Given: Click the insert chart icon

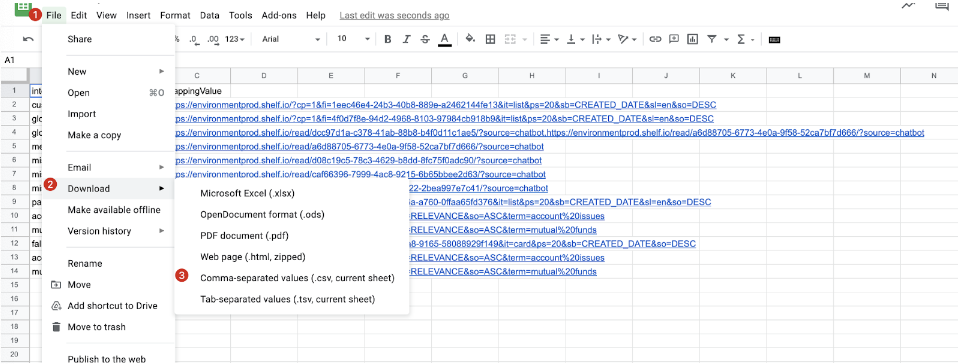Looking at the screenshot, I should coord(692,39).
